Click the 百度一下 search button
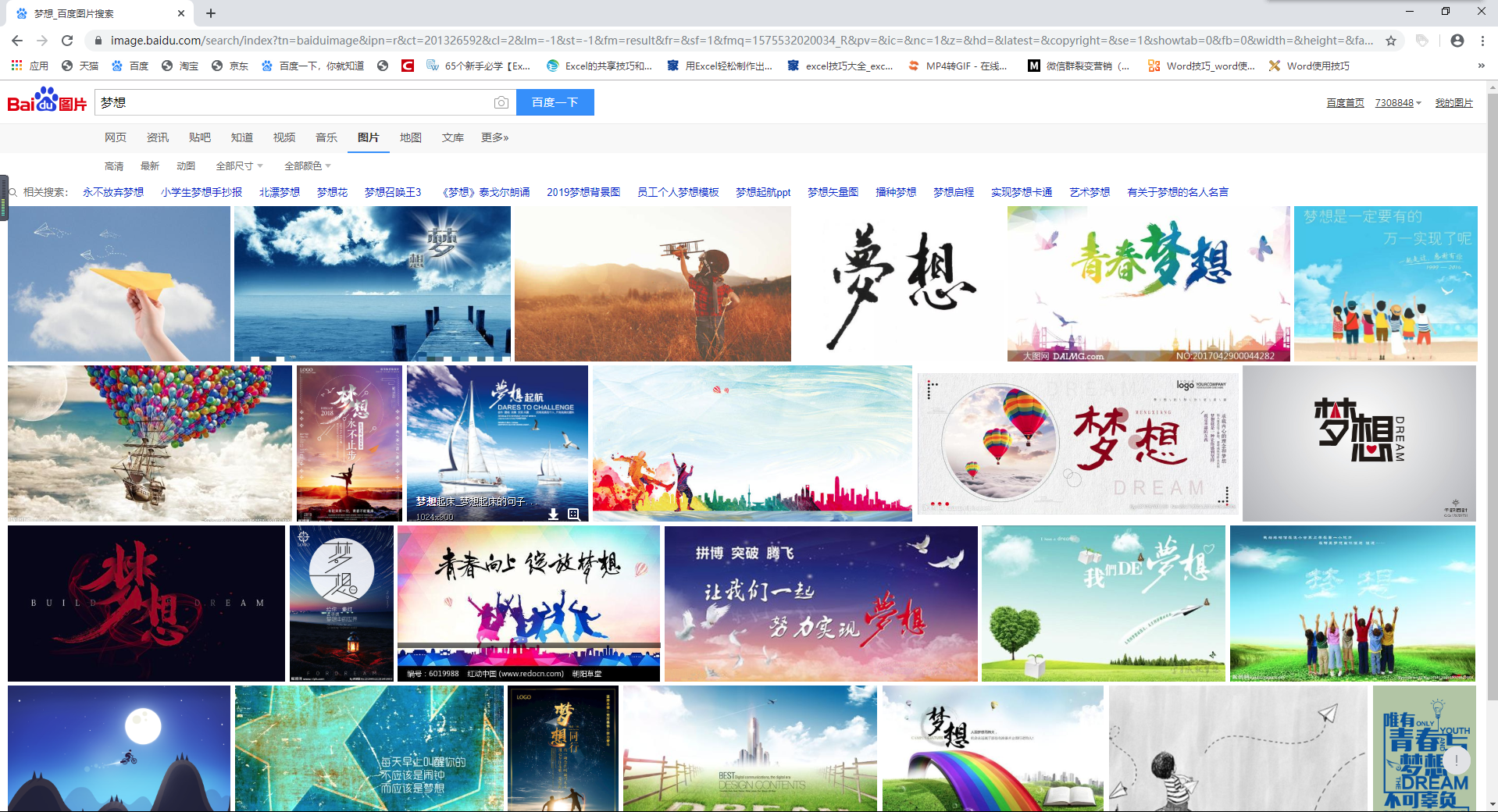The height and width of the screenshot is (812, 1498). click(x=555, y=102)
